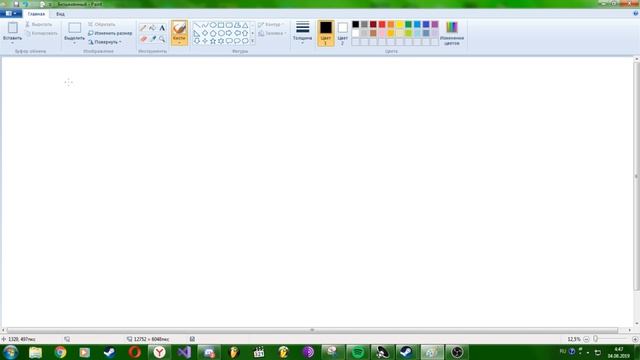Pick the down arrow shape
This screenshot has width=640, height=360.
coord(197,41)
